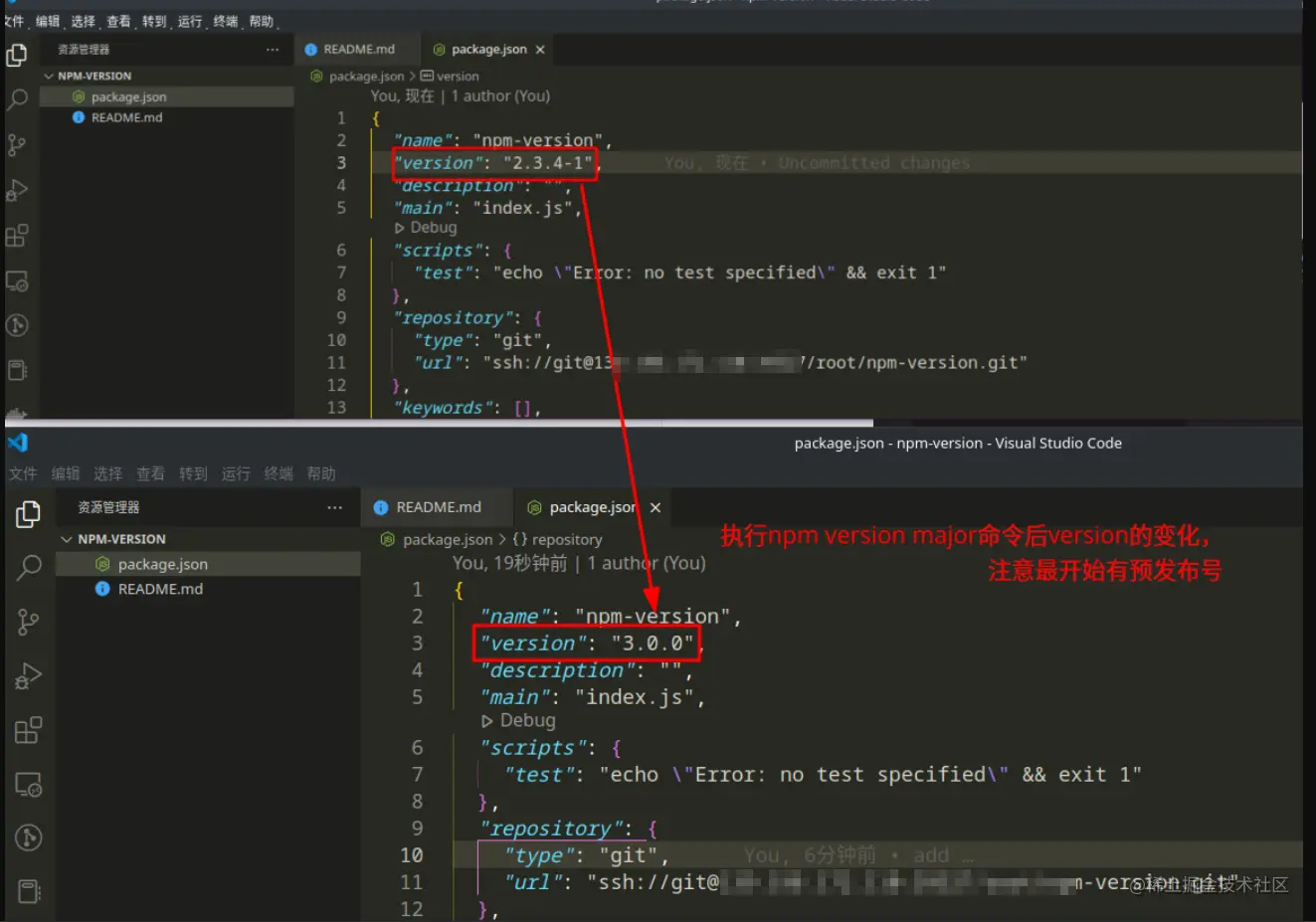
Task: Open Extensions icon in lower VS Code window
Action: [x=28, y=730]
